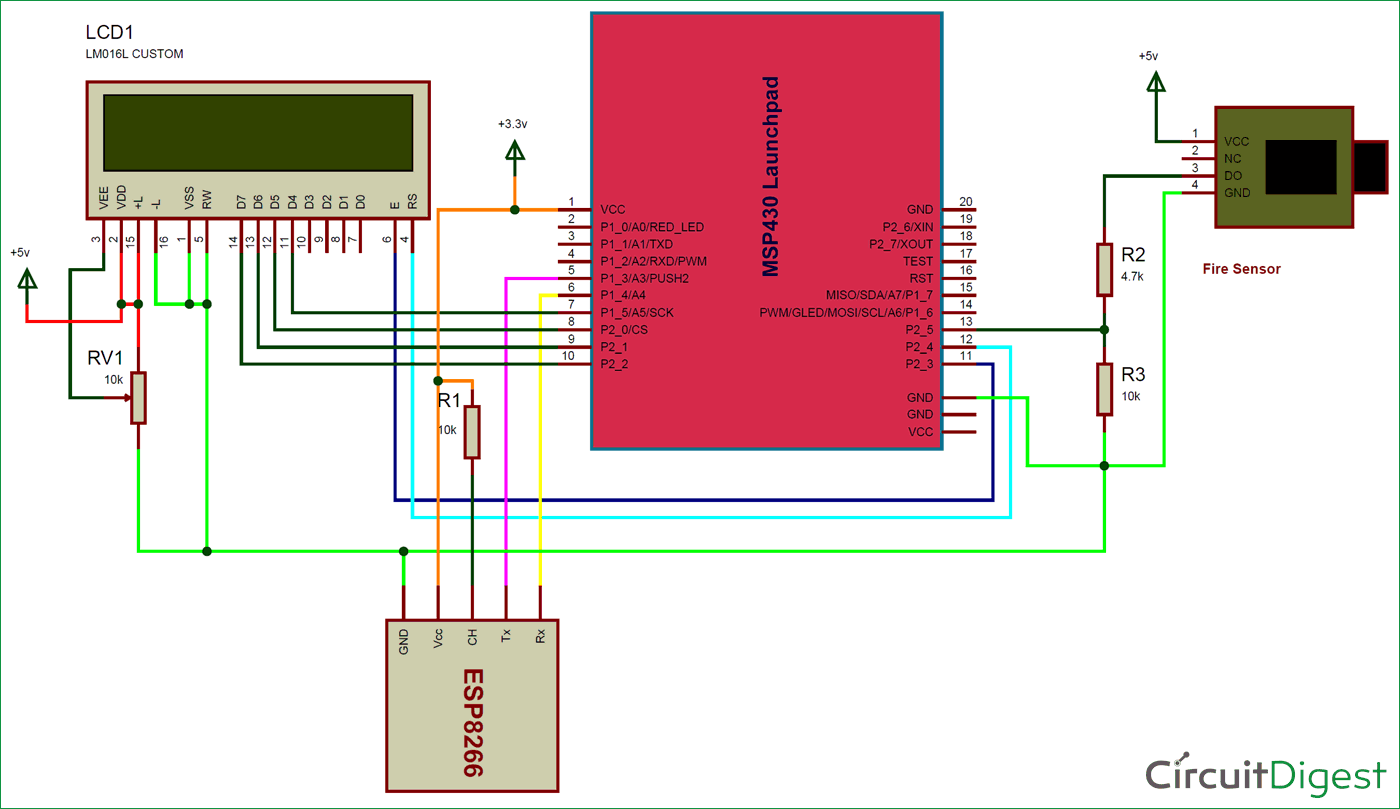Image resolution: width=1400 pixels, height=809 pixels.
Task: Click the LCD VDD pin label
Action: coord(121,198)
